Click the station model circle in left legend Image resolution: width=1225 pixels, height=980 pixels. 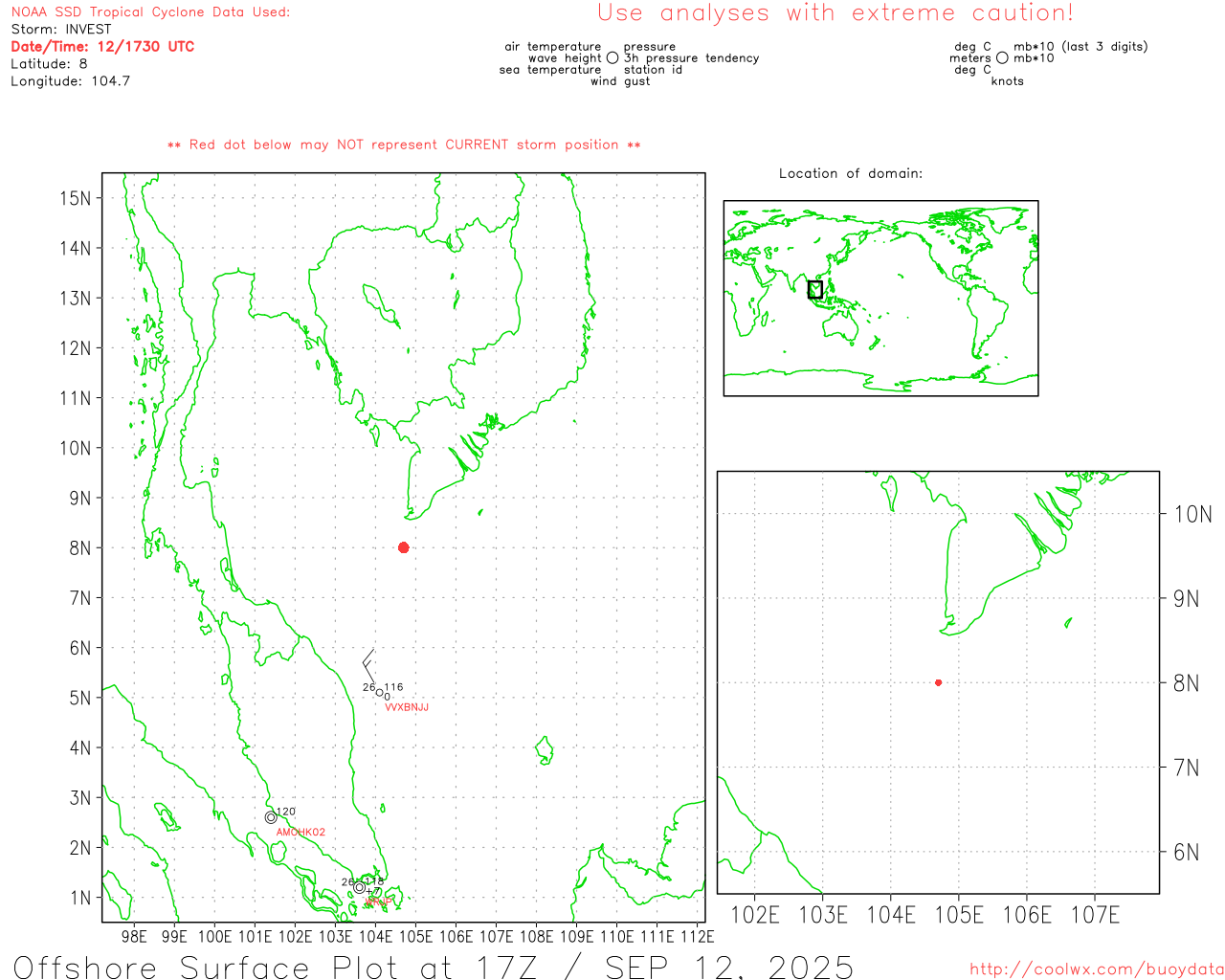coord(612,58)
